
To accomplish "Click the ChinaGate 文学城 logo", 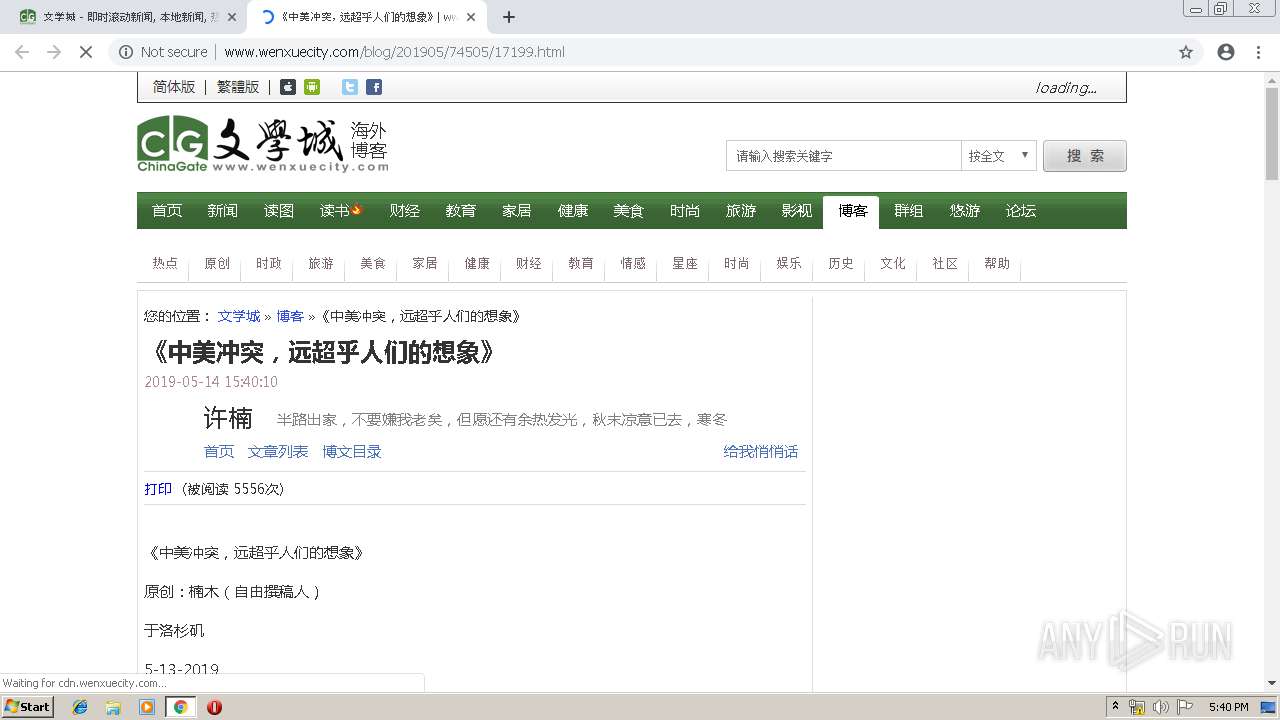I will [262, 145].
